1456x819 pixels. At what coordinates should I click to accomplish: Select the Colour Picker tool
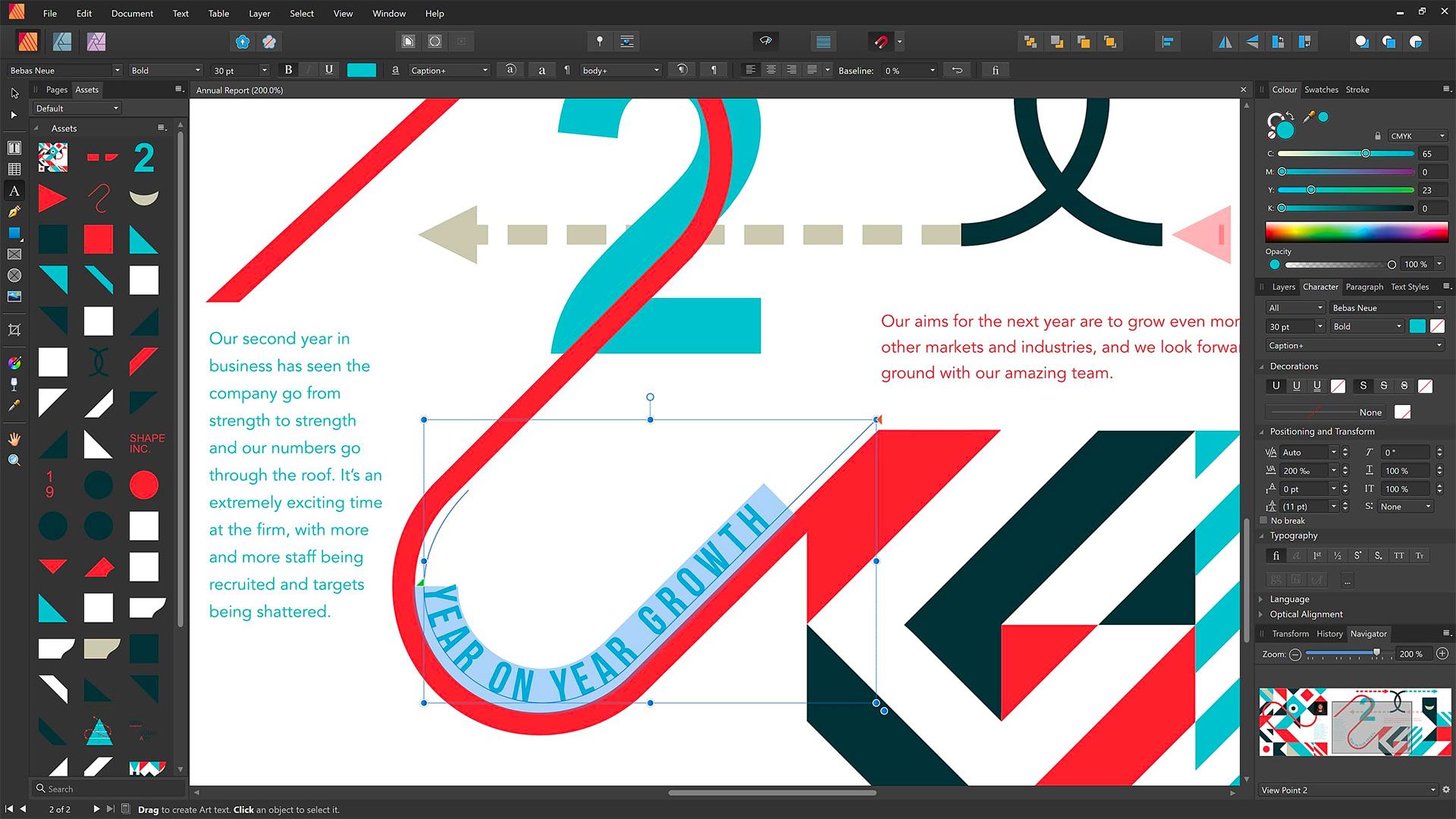[x=14, y=406]
